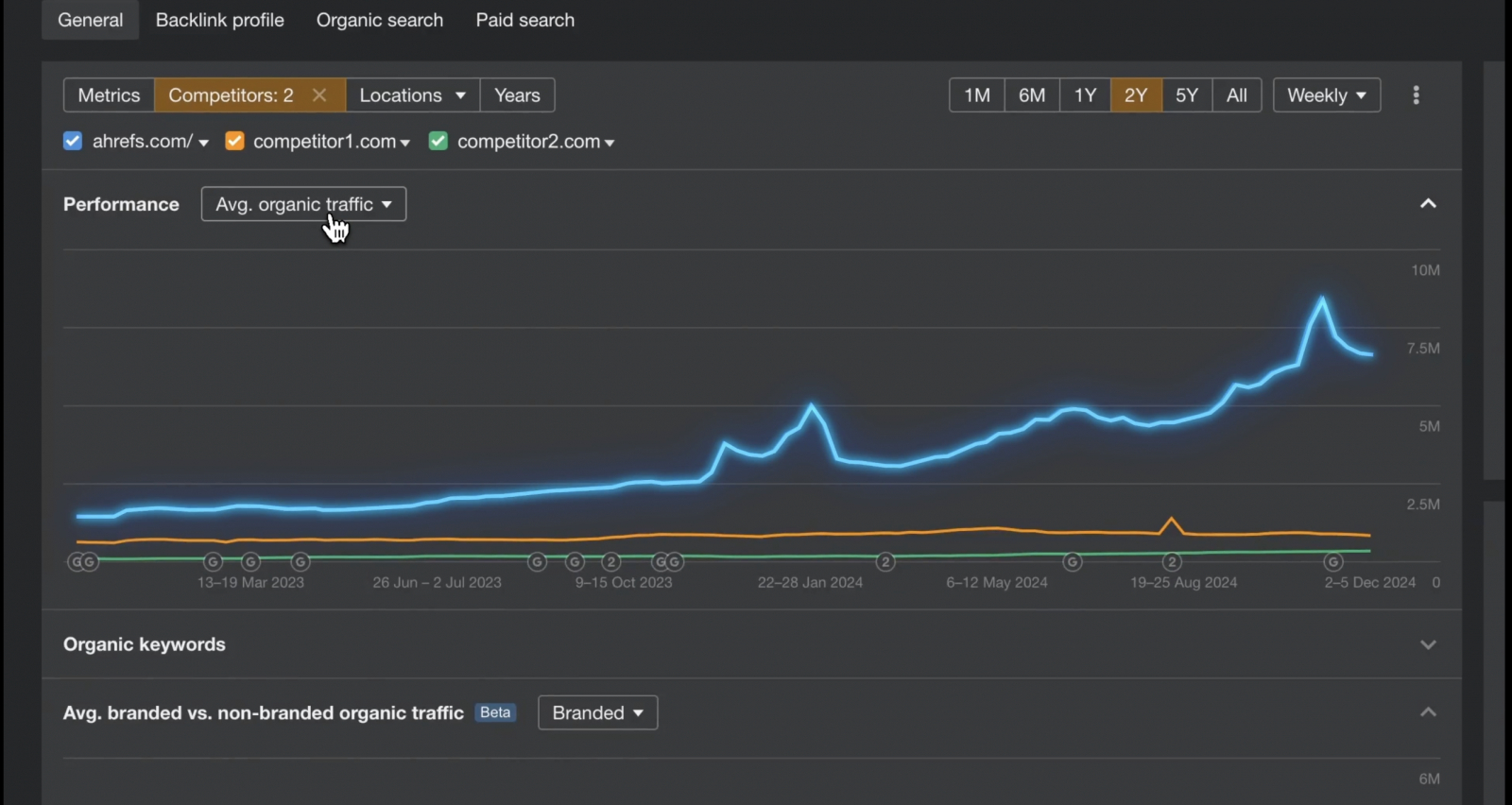The image size is (1512, 805).
Task: Click the '2' updates marker near Aug 2024
Action: (x=1172, y=562)
